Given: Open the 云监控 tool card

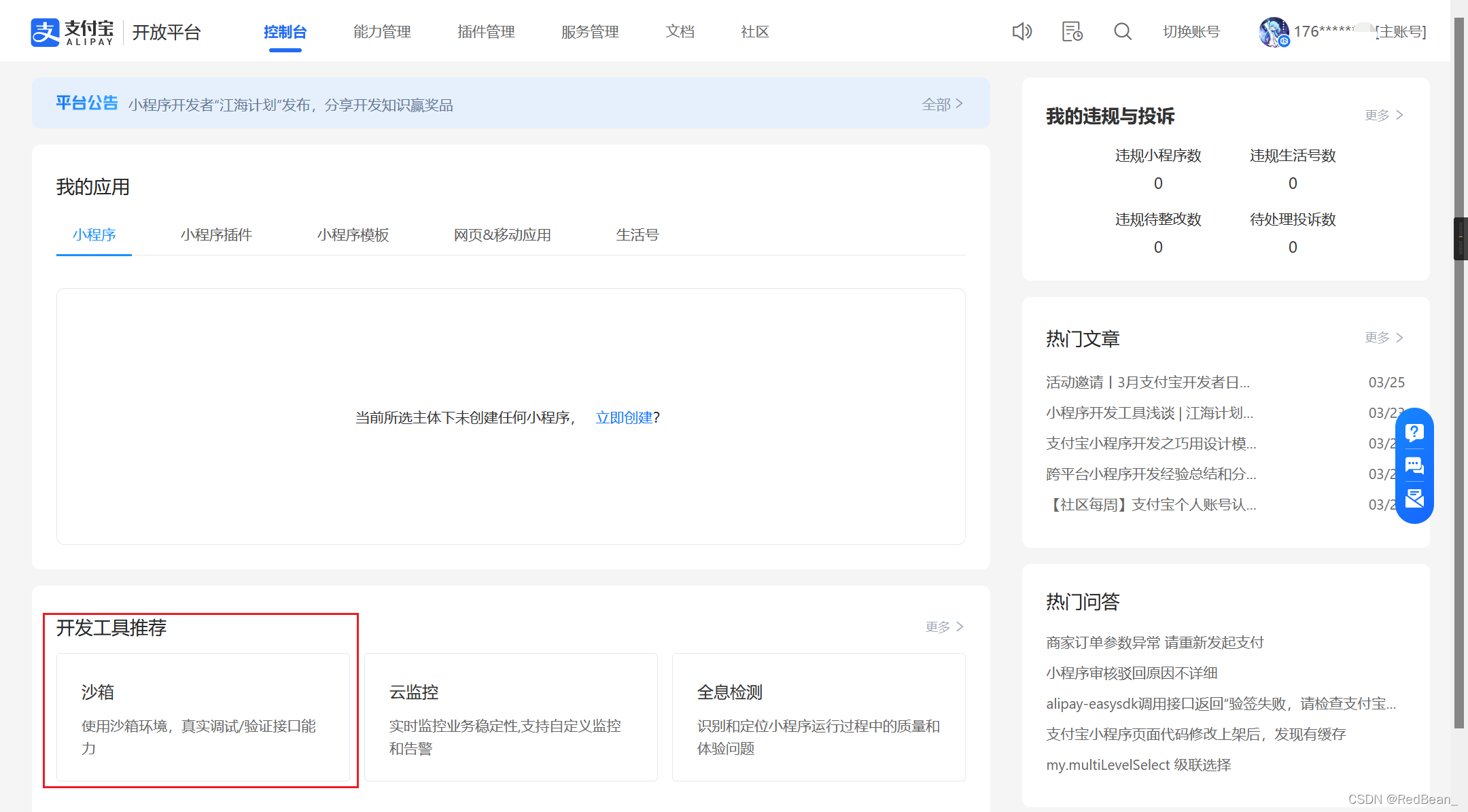Looking at the screenshot, I should [510, 717].
